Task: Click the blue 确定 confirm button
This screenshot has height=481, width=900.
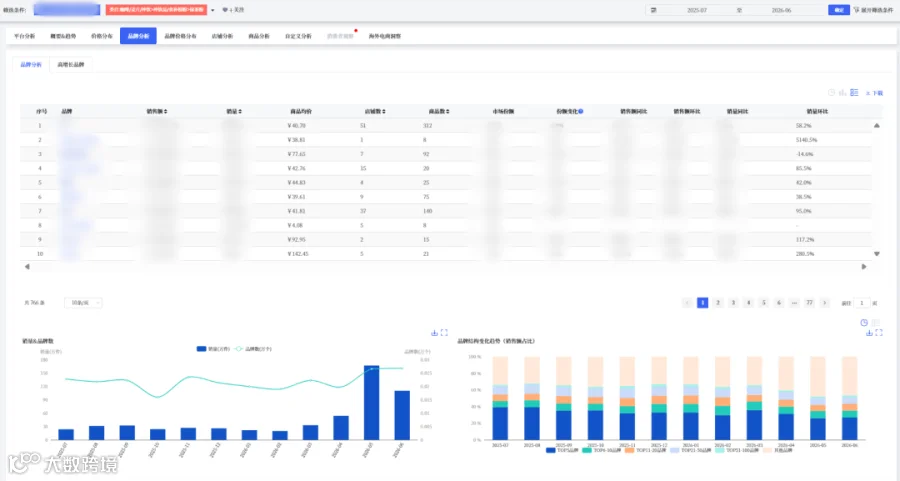Action: tap(839, 10)
